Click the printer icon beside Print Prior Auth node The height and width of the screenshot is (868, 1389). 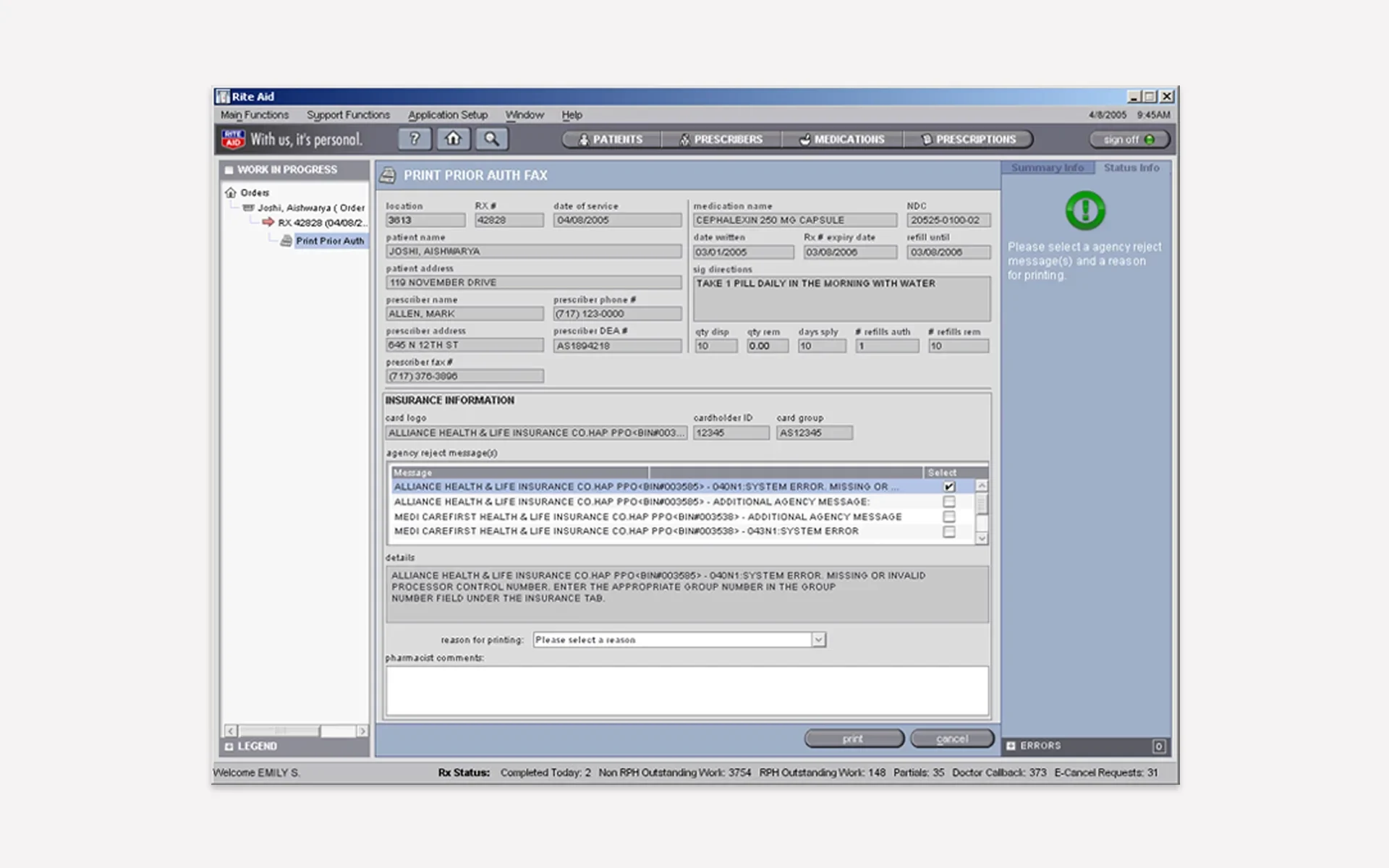coord(286,240)
